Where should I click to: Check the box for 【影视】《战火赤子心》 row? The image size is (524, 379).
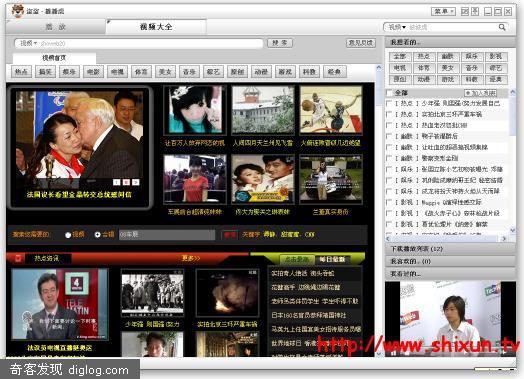pos(389,213)
